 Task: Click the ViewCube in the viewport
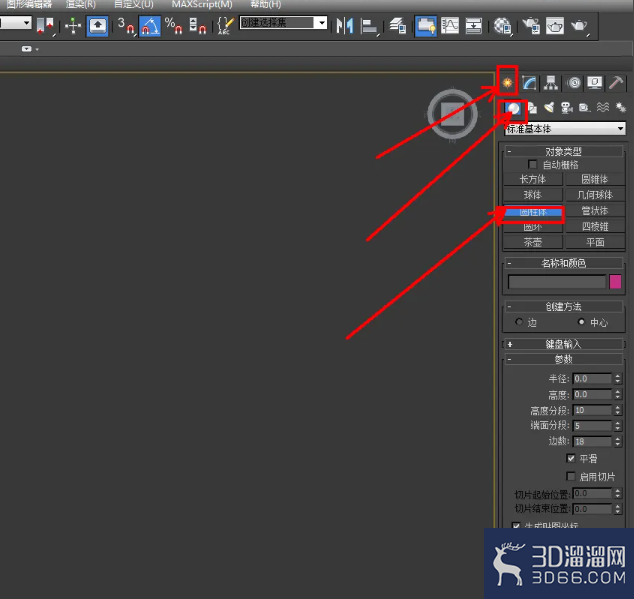[452, 115]
